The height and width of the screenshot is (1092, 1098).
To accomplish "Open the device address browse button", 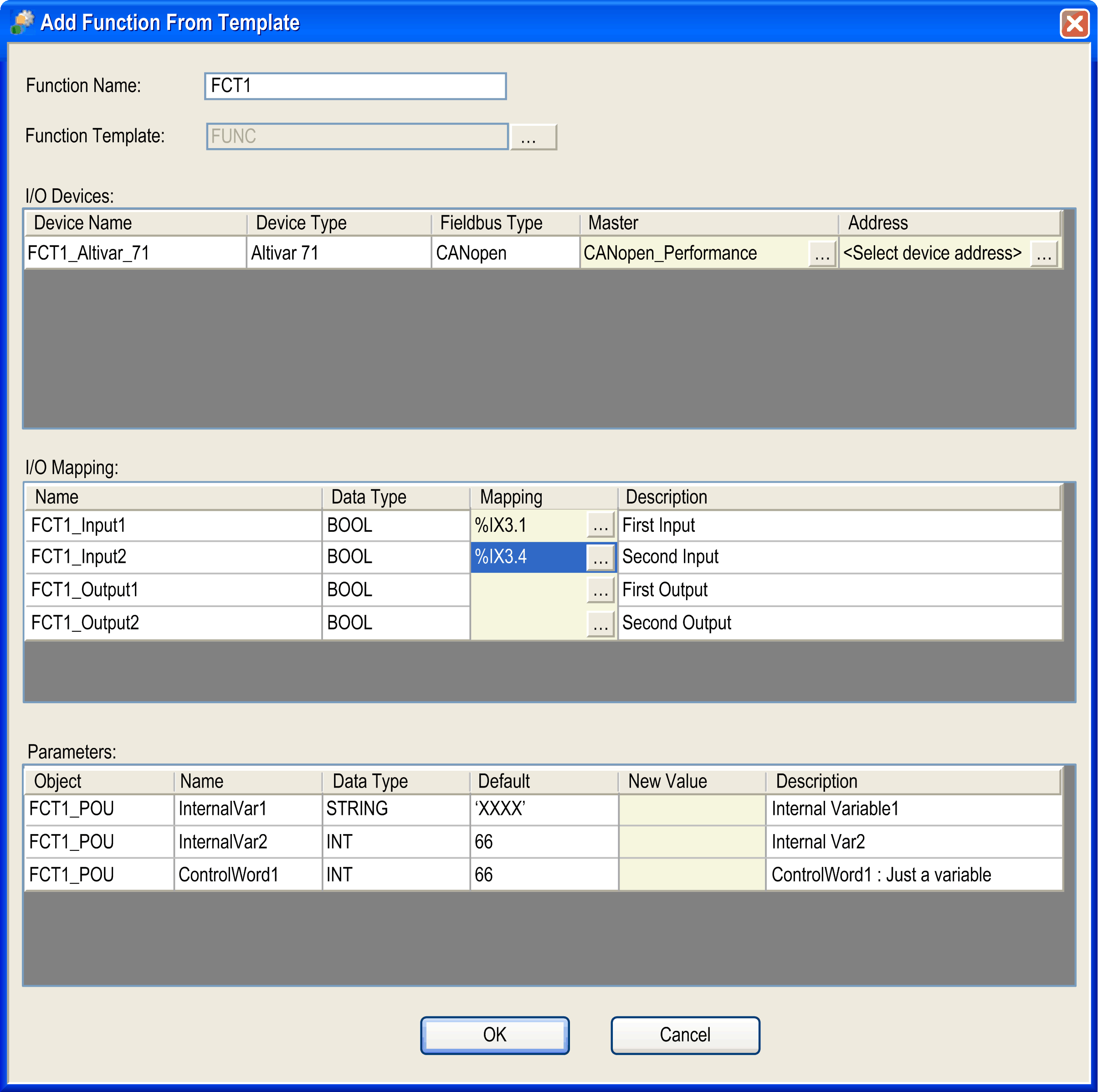I will 1043,253.
